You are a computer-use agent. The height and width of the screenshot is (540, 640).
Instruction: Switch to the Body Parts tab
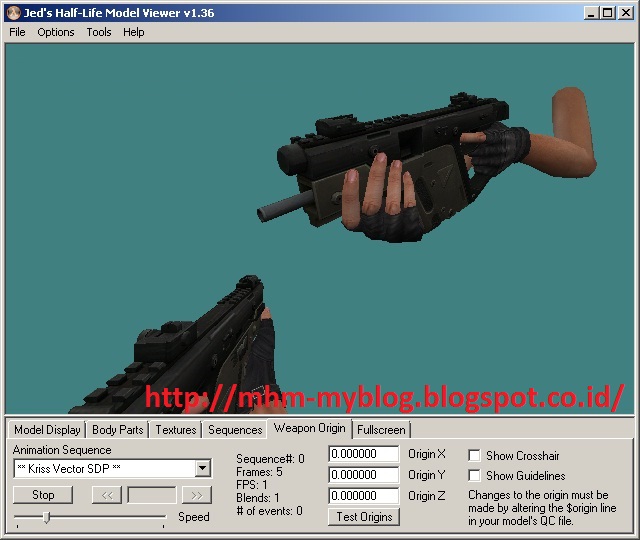point(118,430)
